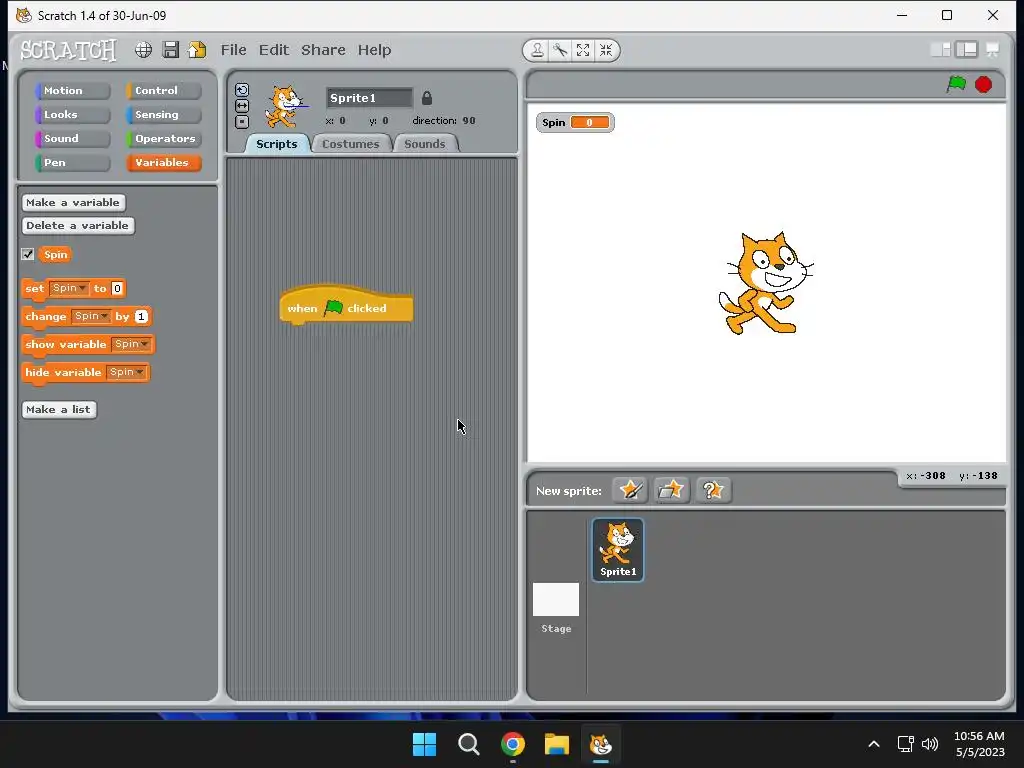Set rotation style to can rotate
1024x768 pixels.
242,89
